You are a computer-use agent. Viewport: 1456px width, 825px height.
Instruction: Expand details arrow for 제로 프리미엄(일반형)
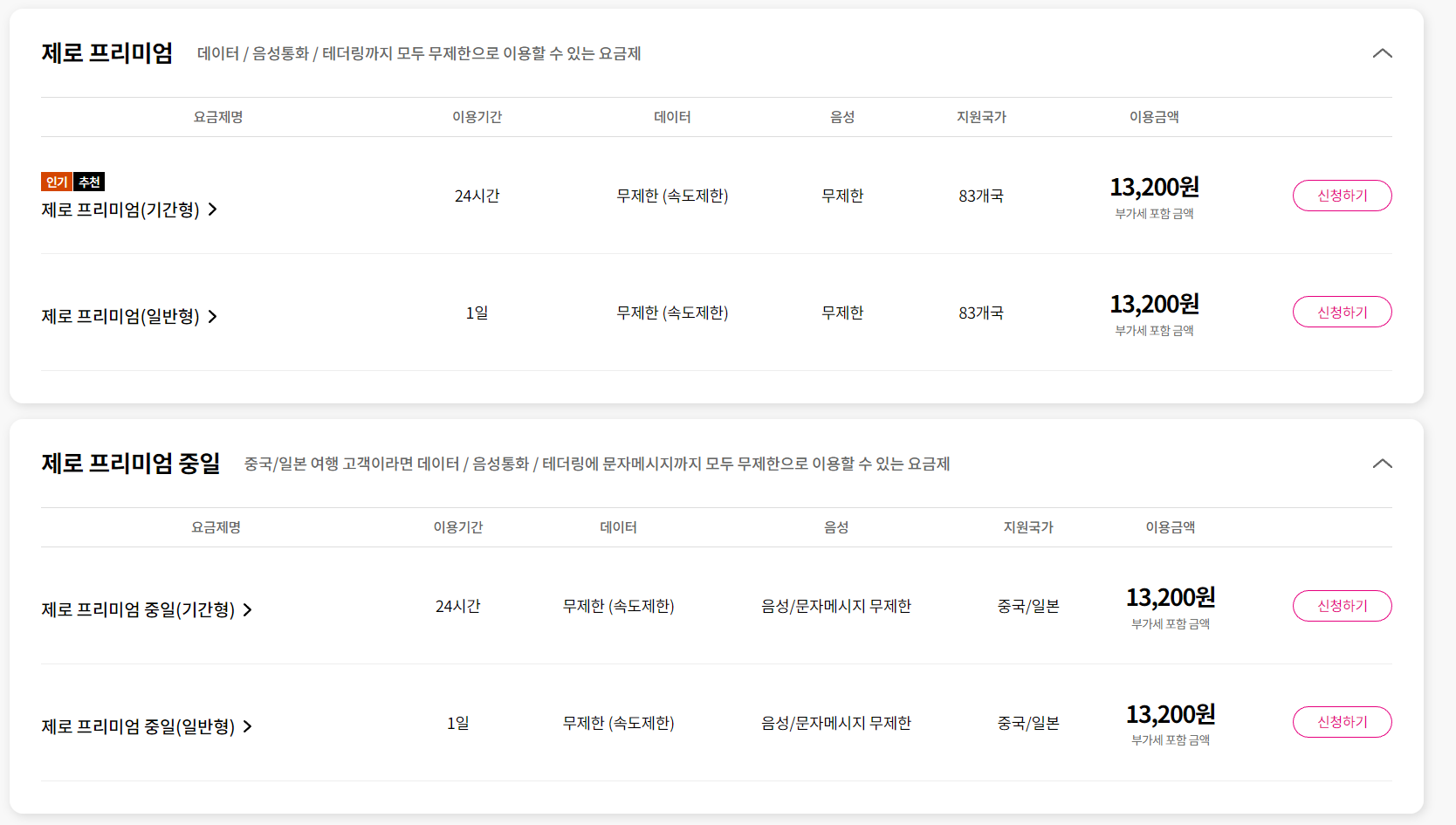point(213,317)
